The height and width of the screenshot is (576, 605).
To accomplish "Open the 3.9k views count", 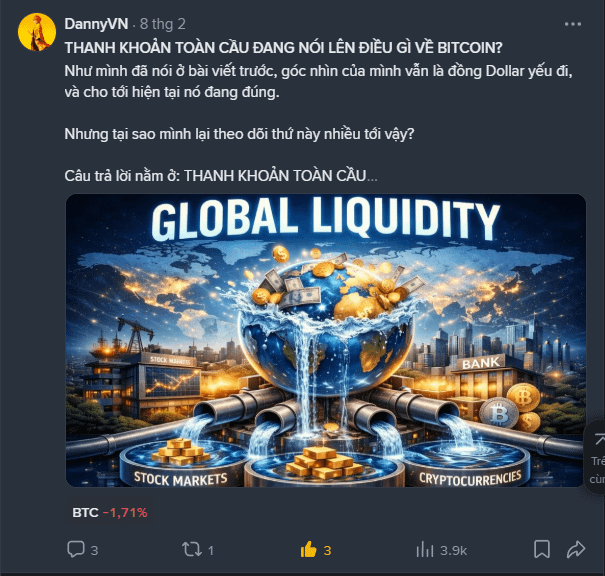I will point(453,551).
